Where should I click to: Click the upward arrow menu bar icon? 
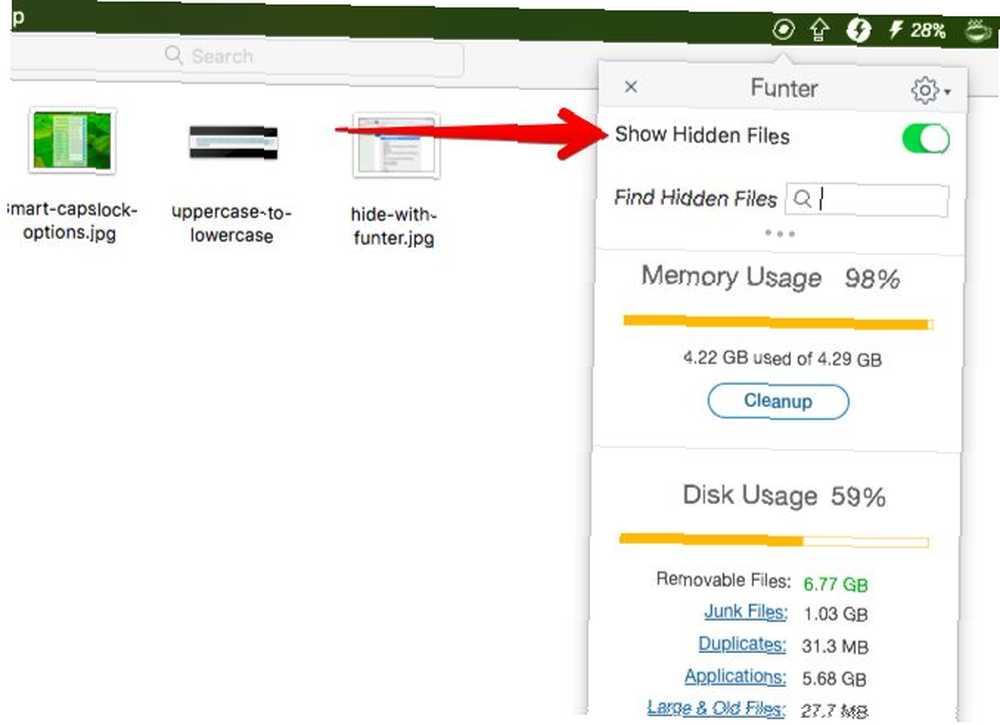820,29
